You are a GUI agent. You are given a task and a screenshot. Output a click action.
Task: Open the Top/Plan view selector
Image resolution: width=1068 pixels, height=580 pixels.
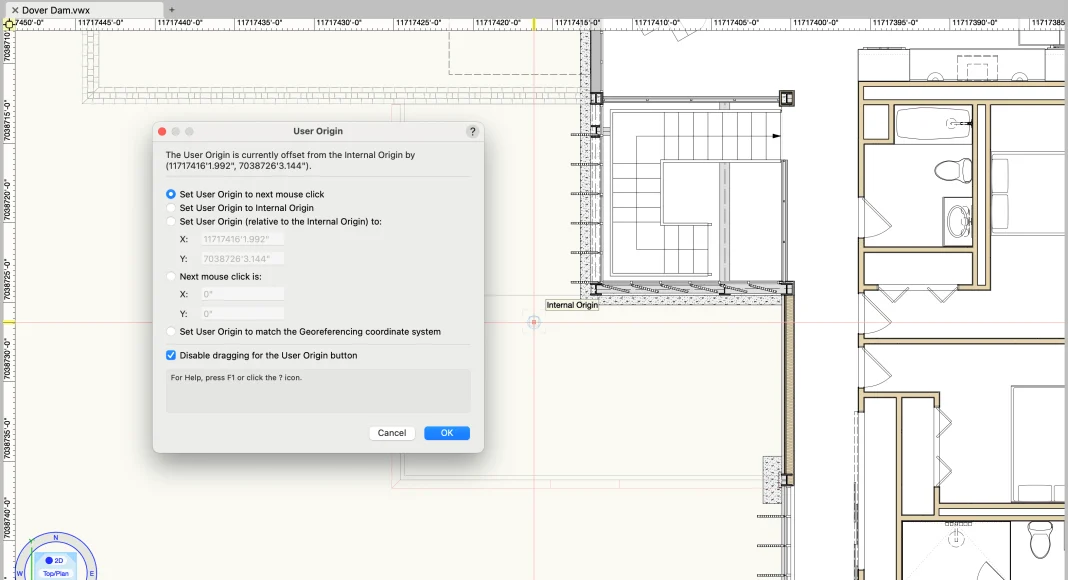pyautogui.click(x=55, y=574)
